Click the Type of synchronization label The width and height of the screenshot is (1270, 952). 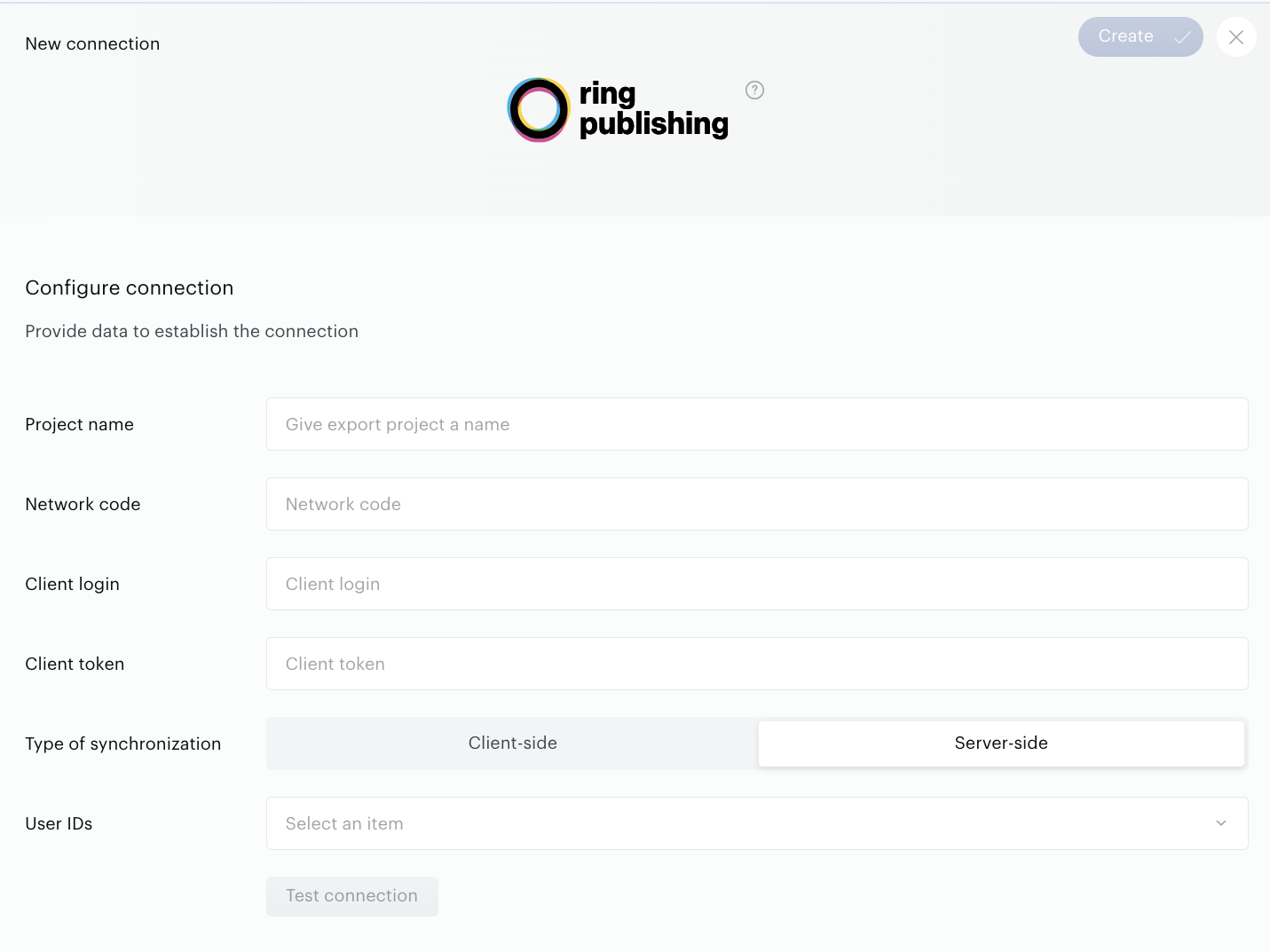click(123, 744)
